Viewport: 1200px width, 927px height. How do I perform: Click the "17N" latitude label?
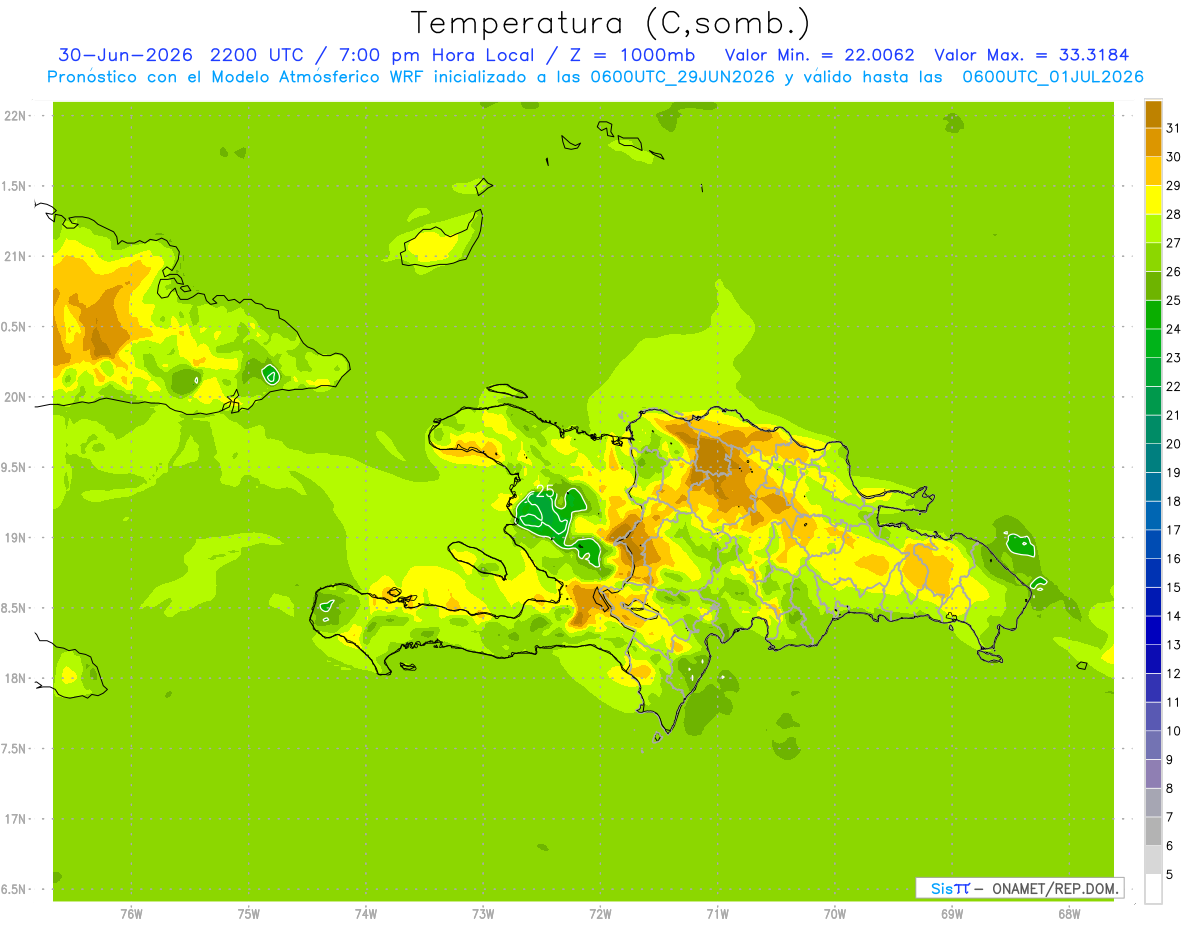click(x=14, y=819)
